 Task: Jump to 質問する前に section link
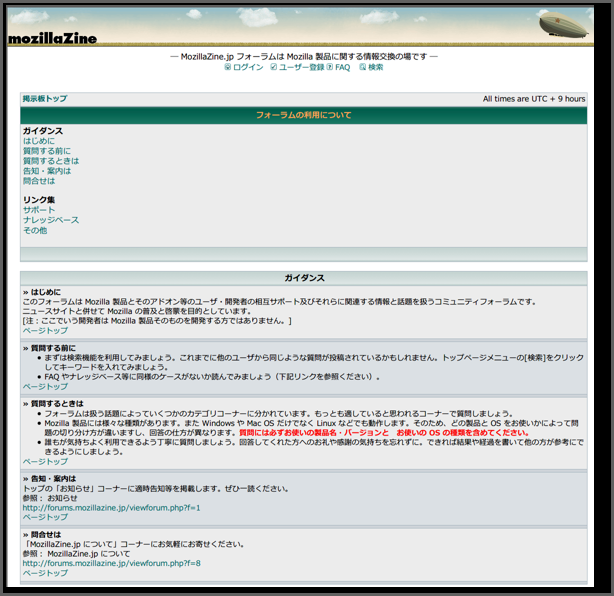click(x=46, y=151)
